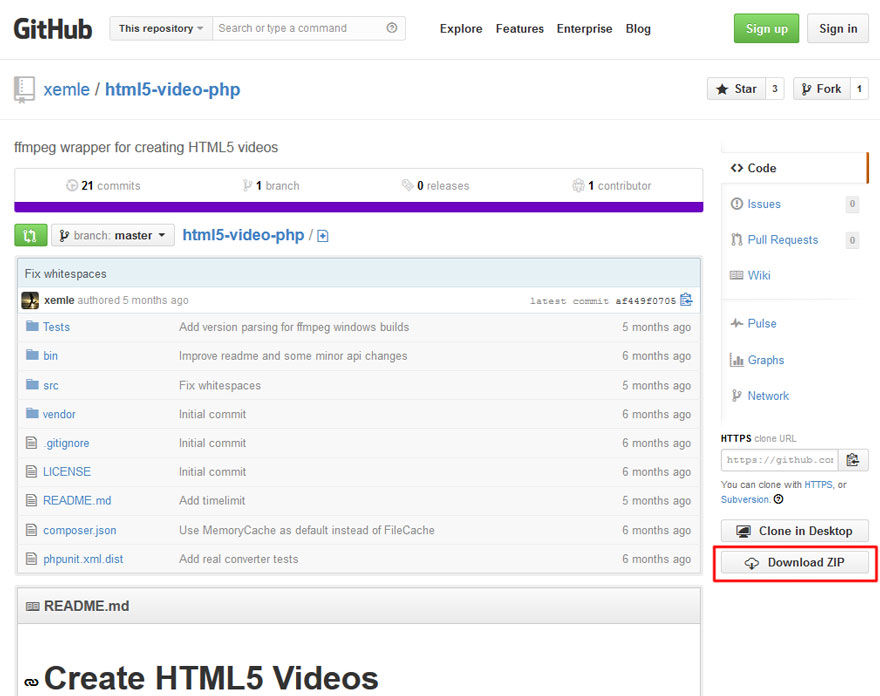Open Add version parsing for ffmpeg commit message
The image size is (880, 696).
point(294,327)
